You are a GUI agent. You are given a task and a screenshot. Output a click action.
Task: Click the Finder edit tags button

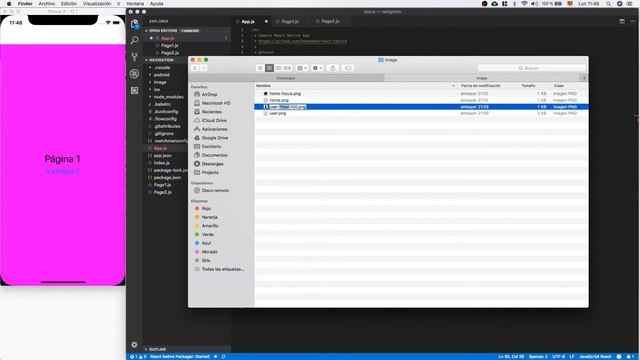tap(348, 68)
